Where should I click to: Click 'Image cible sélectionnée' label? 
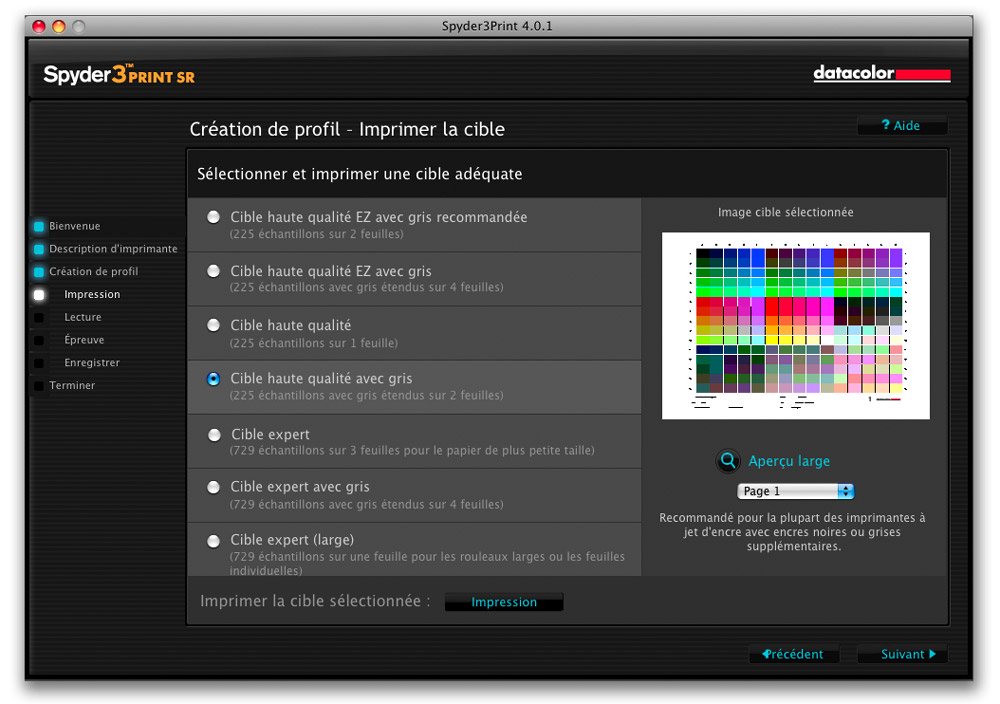click(x=786, y=212)
